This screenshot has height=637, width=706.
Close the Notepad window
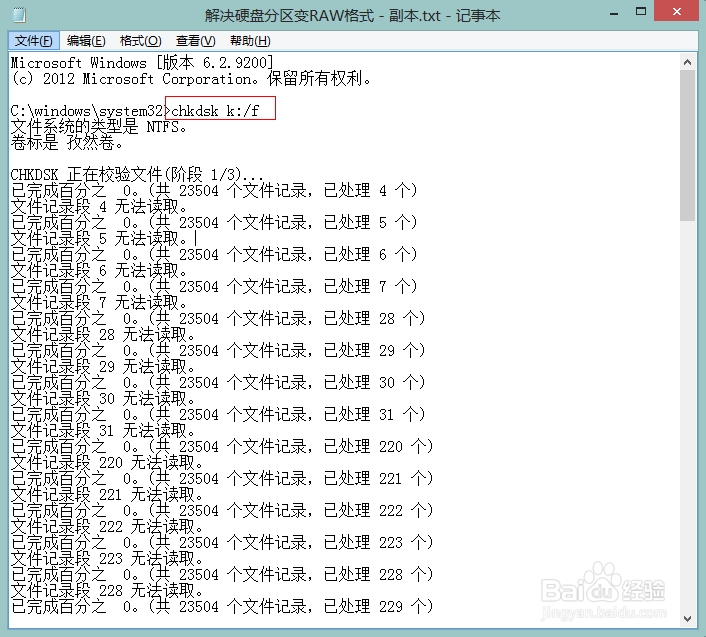click(x=677, y=11)
